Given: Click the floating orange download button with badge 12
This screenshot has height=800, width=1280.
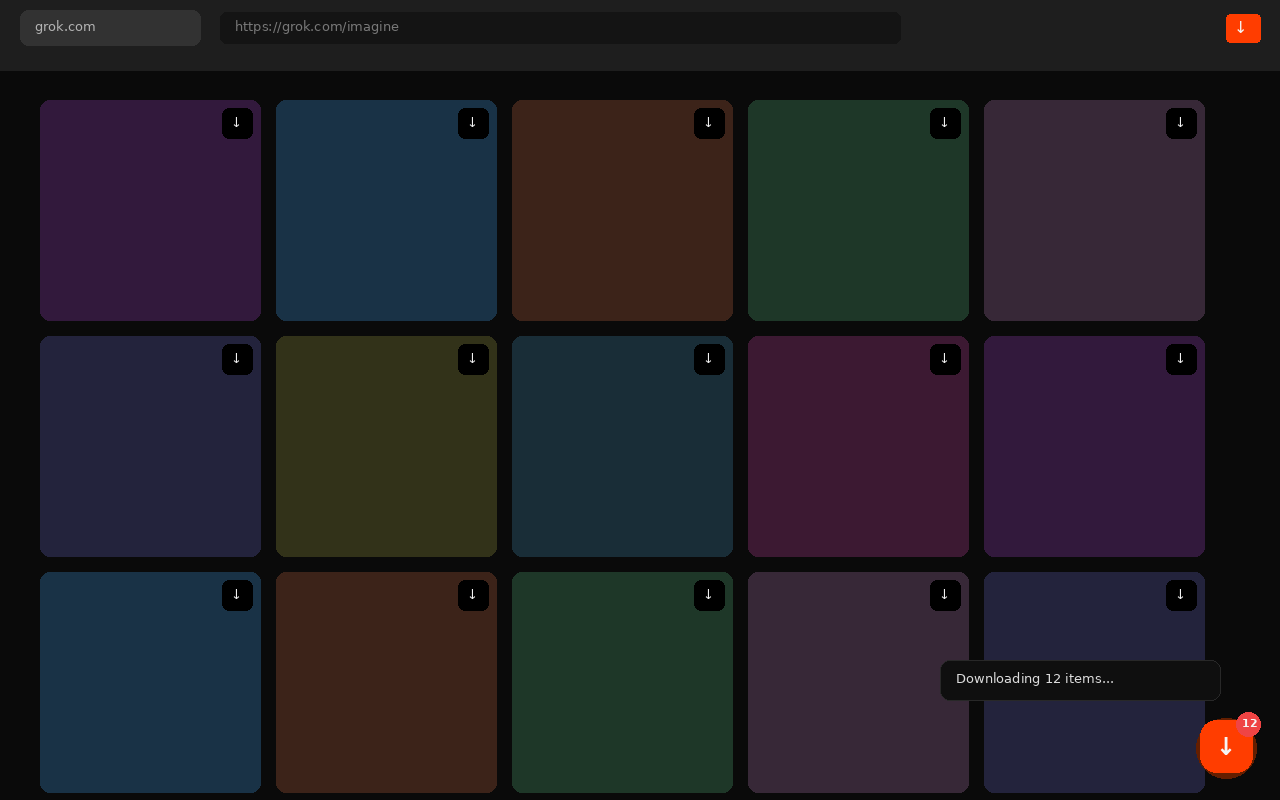Looking at the screenshot, I should click(x=1226, y=747).
